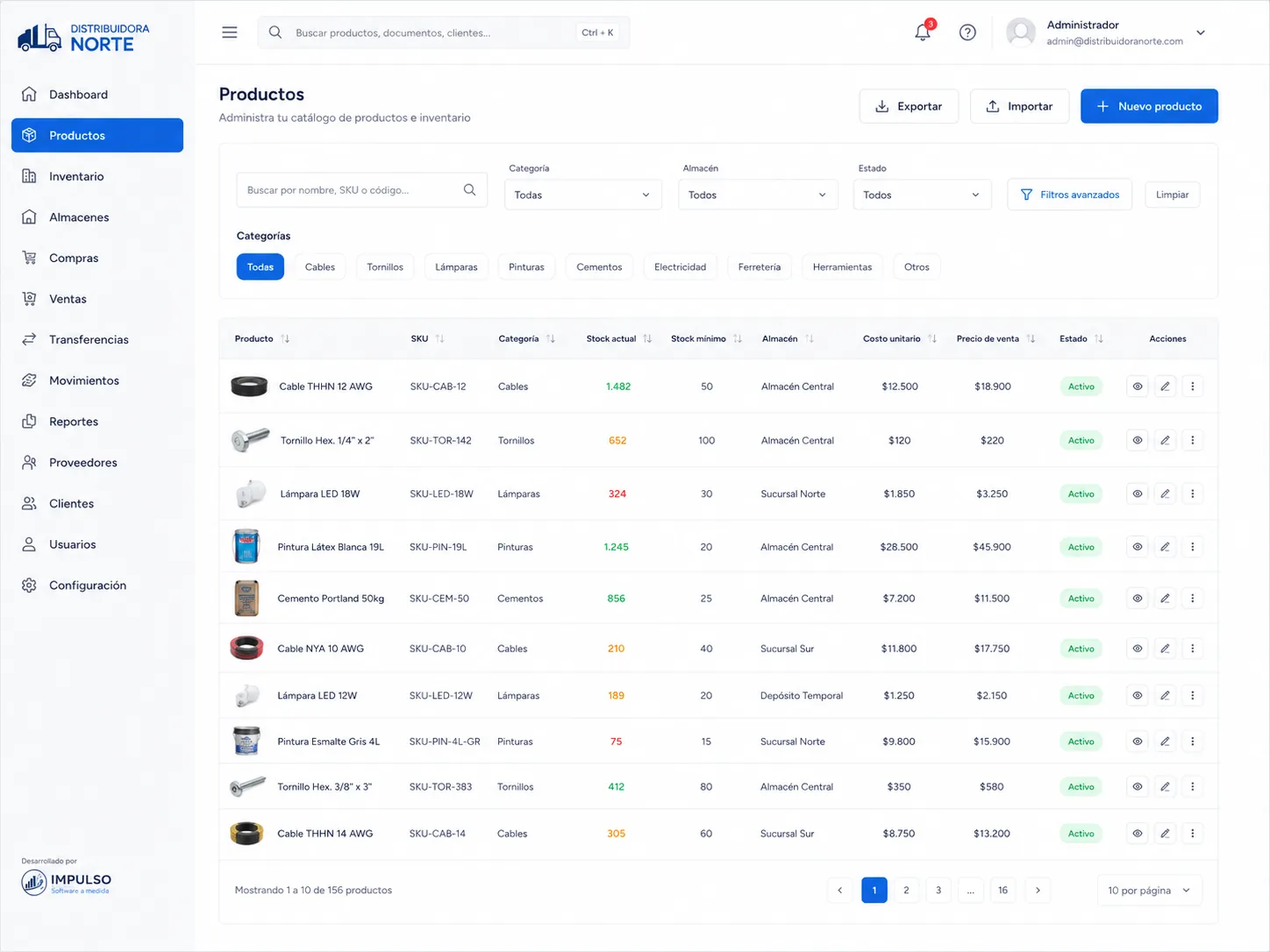The image size is (1270, 952).
Task: Open the Estado filter dropdown
Action: coord(922,195)
